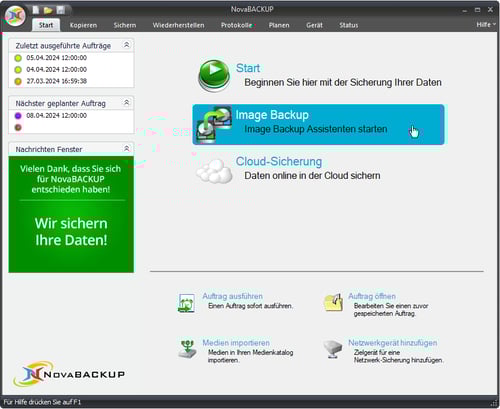This screenshot has height=409, width=500.
Task: Click the Auftrag ausführen link
Action: point(233,296)
